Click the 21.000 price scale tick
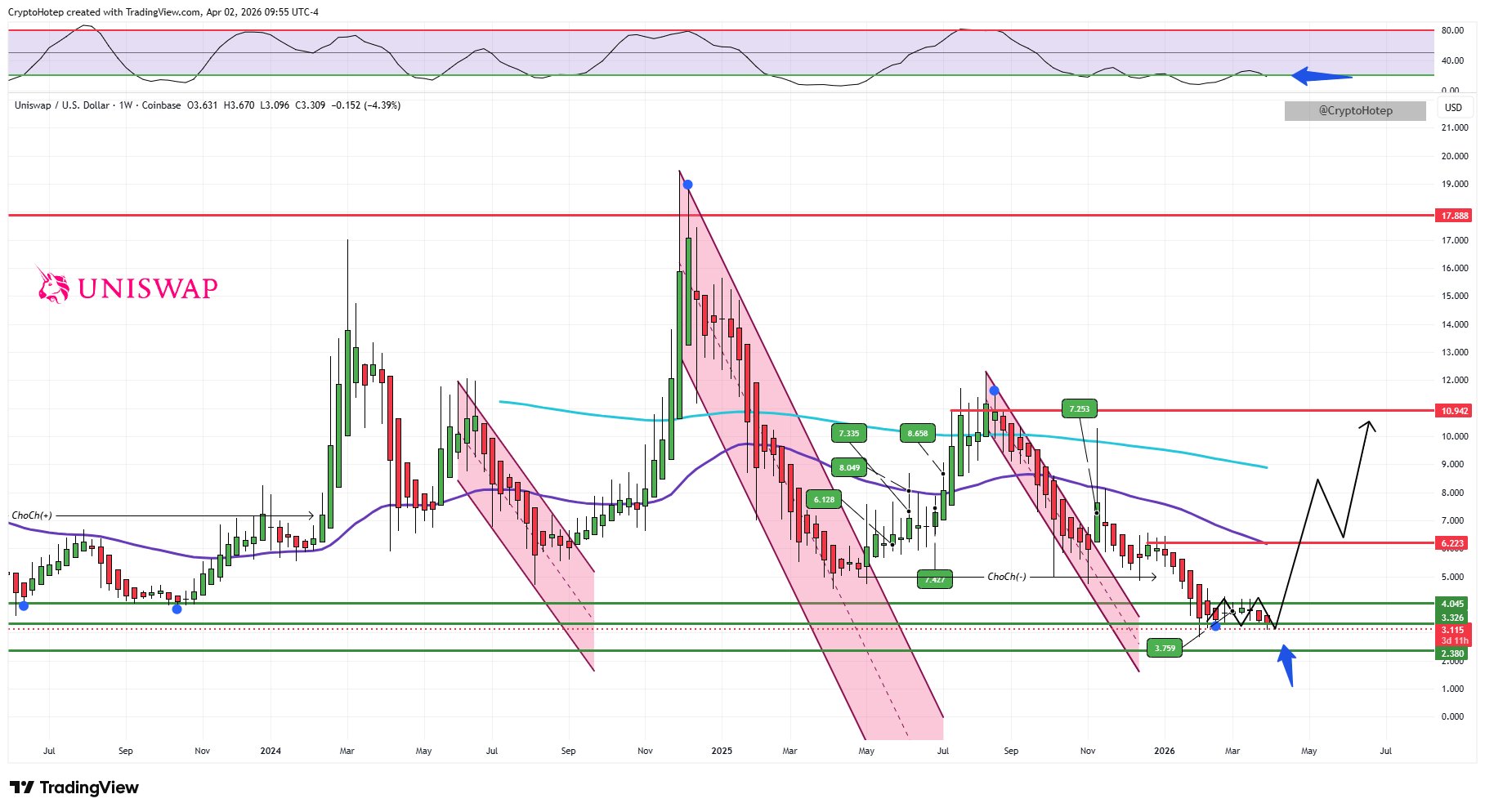Screen dimensions: 1485x812 pos(1455,127)
